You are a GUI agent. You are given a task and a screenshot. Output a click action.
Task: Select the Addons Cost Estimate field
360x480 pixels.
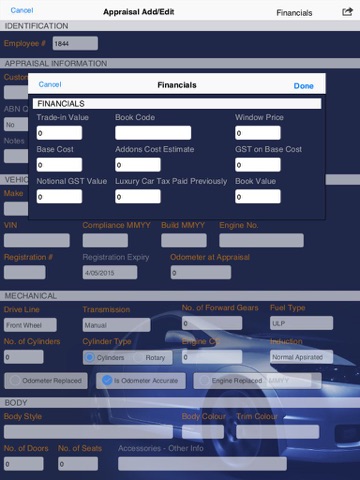click(138, 165)
